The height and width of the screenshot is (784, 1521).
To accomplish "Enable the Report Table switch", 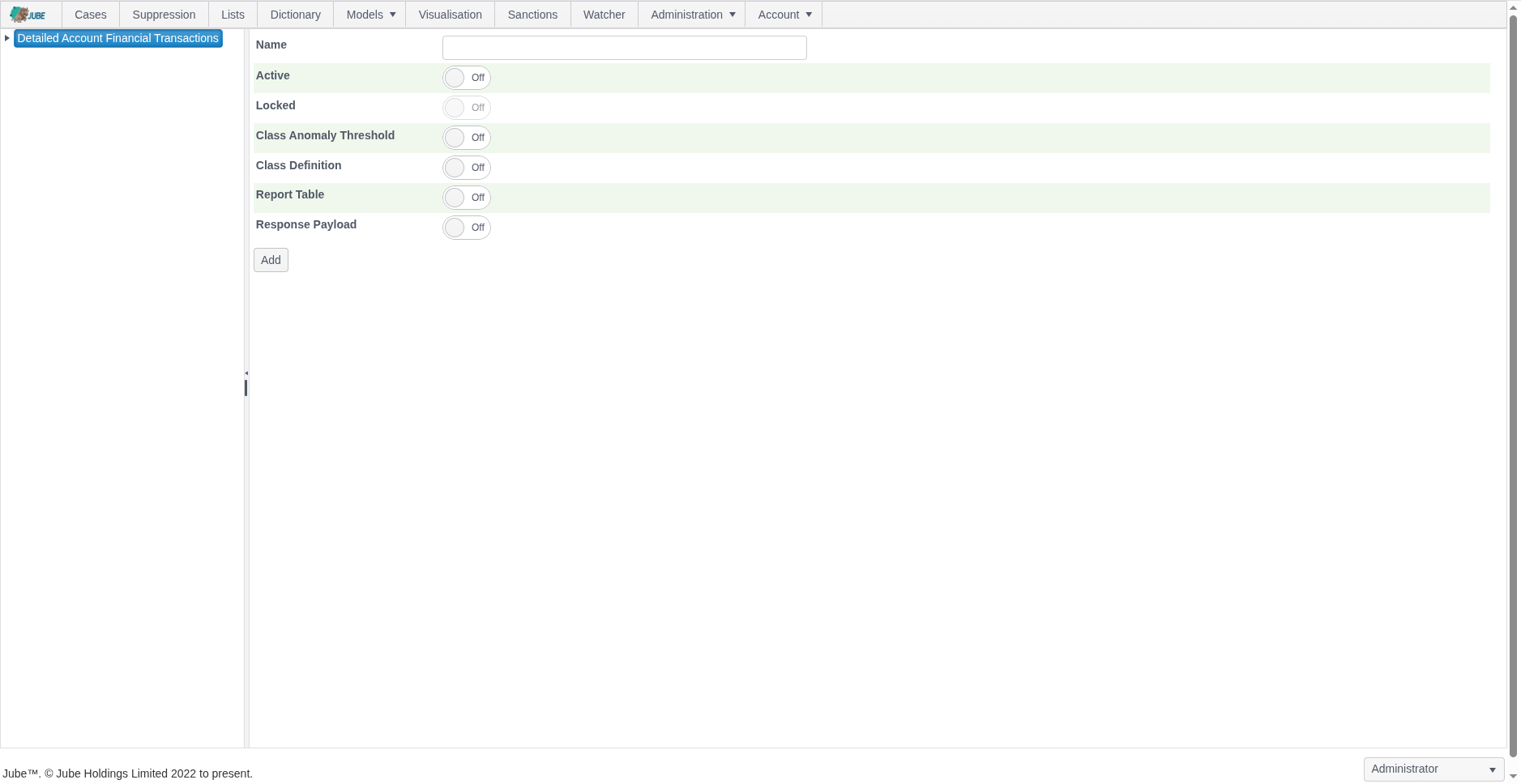I will pos(467,198).
